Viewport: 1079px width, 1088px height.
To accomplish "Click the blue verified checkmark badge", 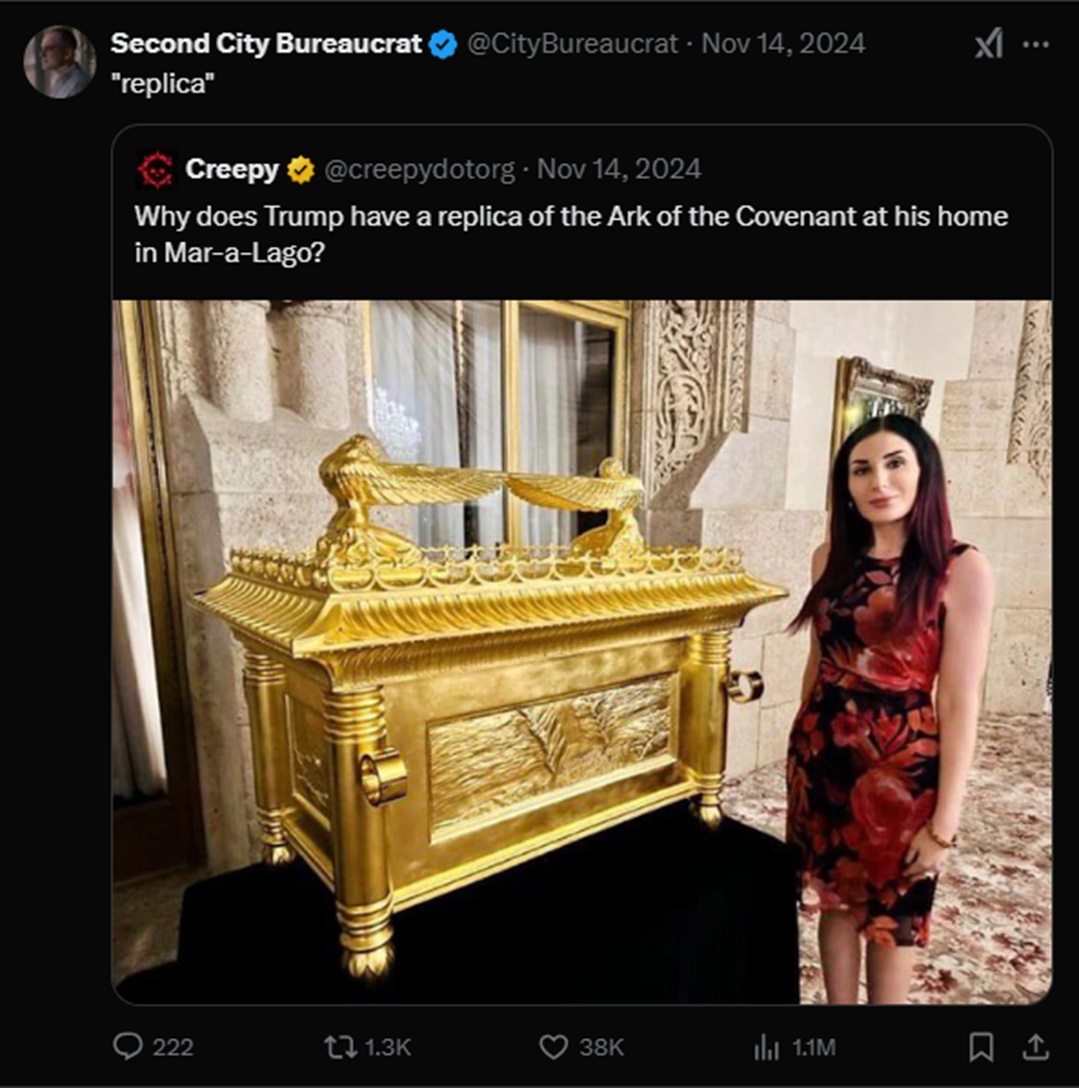I will (x=443, y=44).
